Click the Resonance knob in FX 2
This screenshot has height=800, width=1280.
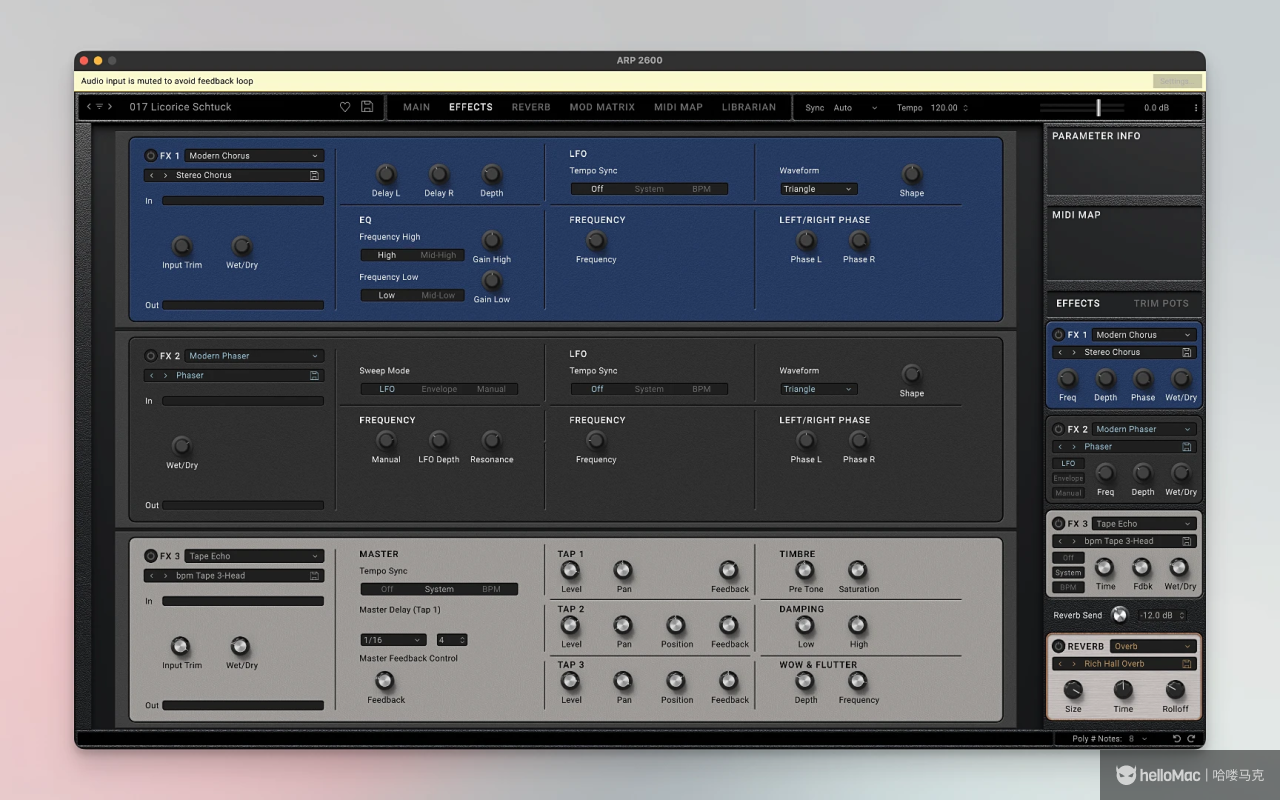coord(491,440)
